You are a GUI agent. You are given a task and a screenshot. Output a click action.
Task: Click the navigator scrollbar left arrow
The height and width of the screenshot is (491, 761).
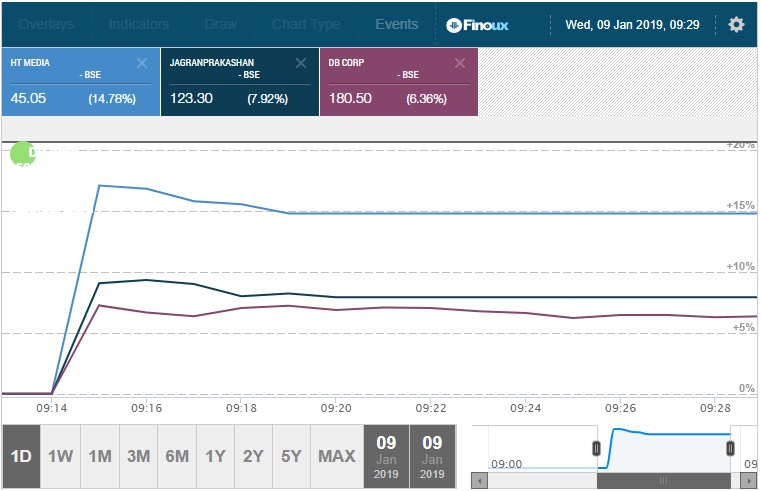coord(480,481)
